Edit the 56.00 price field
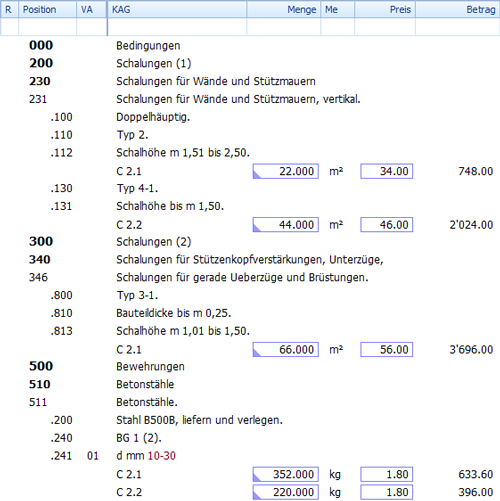The width and height of the screenshot is (500, 501). tap(386, 349)
